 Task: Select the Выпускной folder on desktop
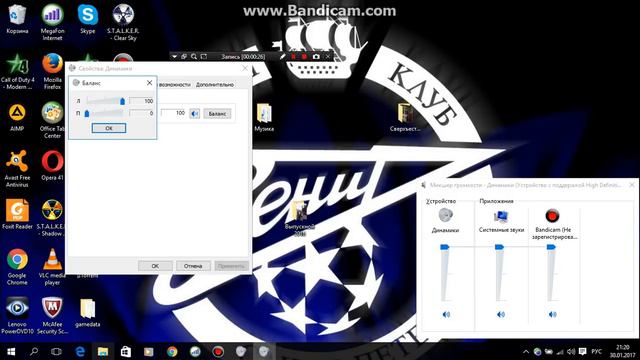pos(300,218)
